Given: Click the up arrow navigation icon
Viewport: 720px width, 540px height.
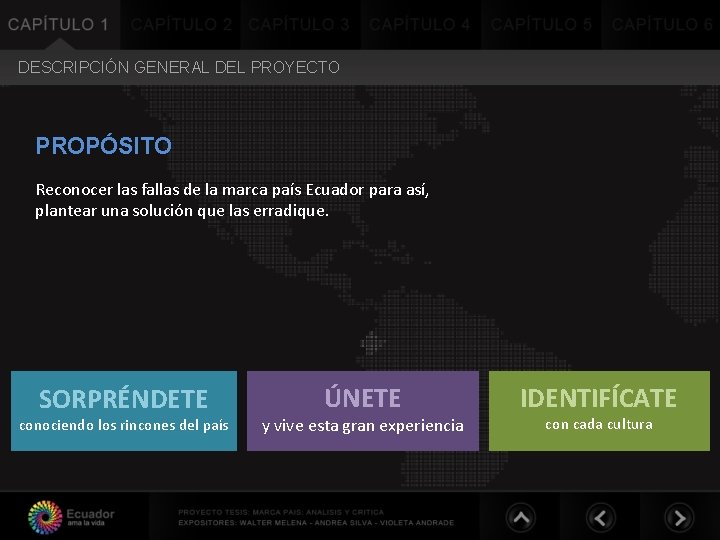Looking at the screenshot, I should coord(521,518).
